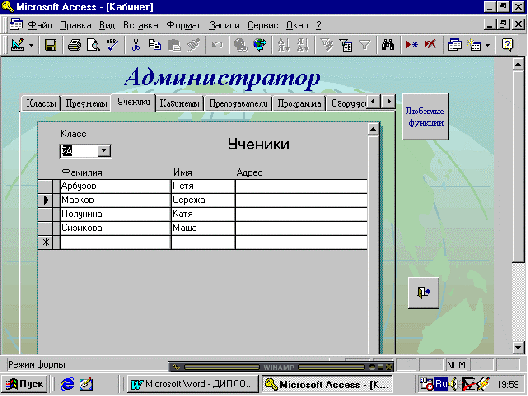528x396 pixels.
Task: Click the Save diskette icon in toolbar
Action: click(x=51, y=45)
